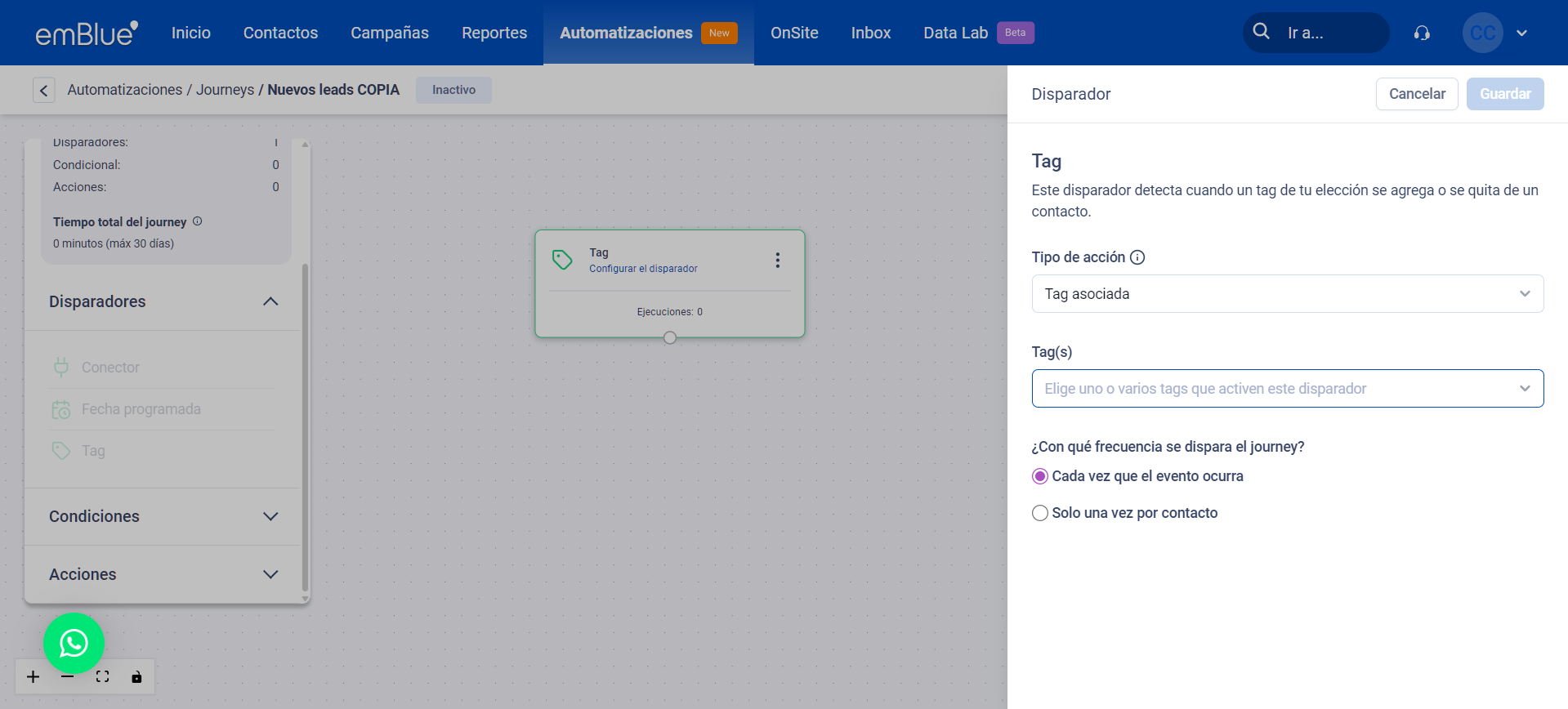This screenshot has height=709, width=1568.
Task: Click the fit view canvas icon
Action: [102, 676]
